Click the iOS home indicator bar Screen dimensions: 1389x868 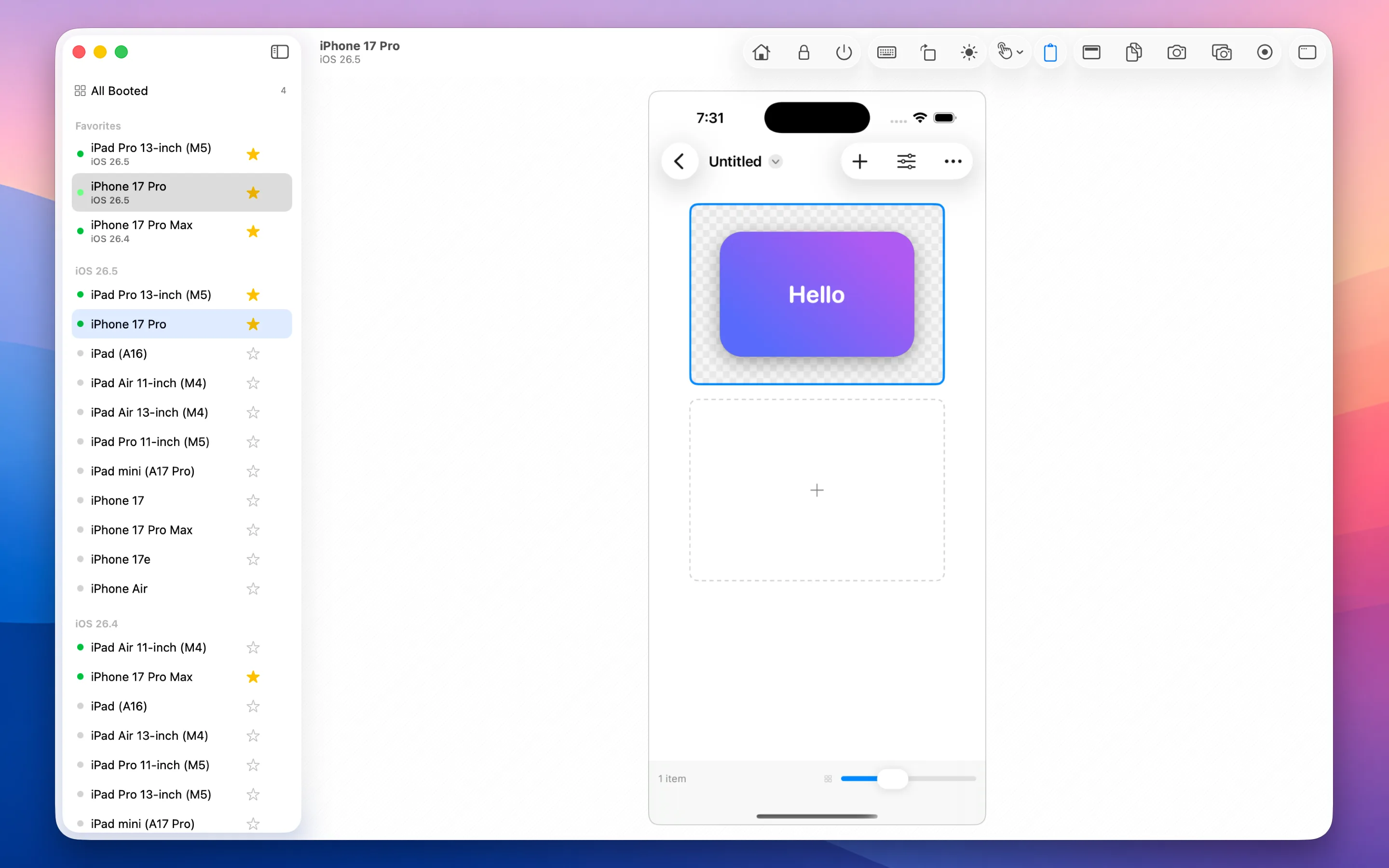(x=817, y=816)
